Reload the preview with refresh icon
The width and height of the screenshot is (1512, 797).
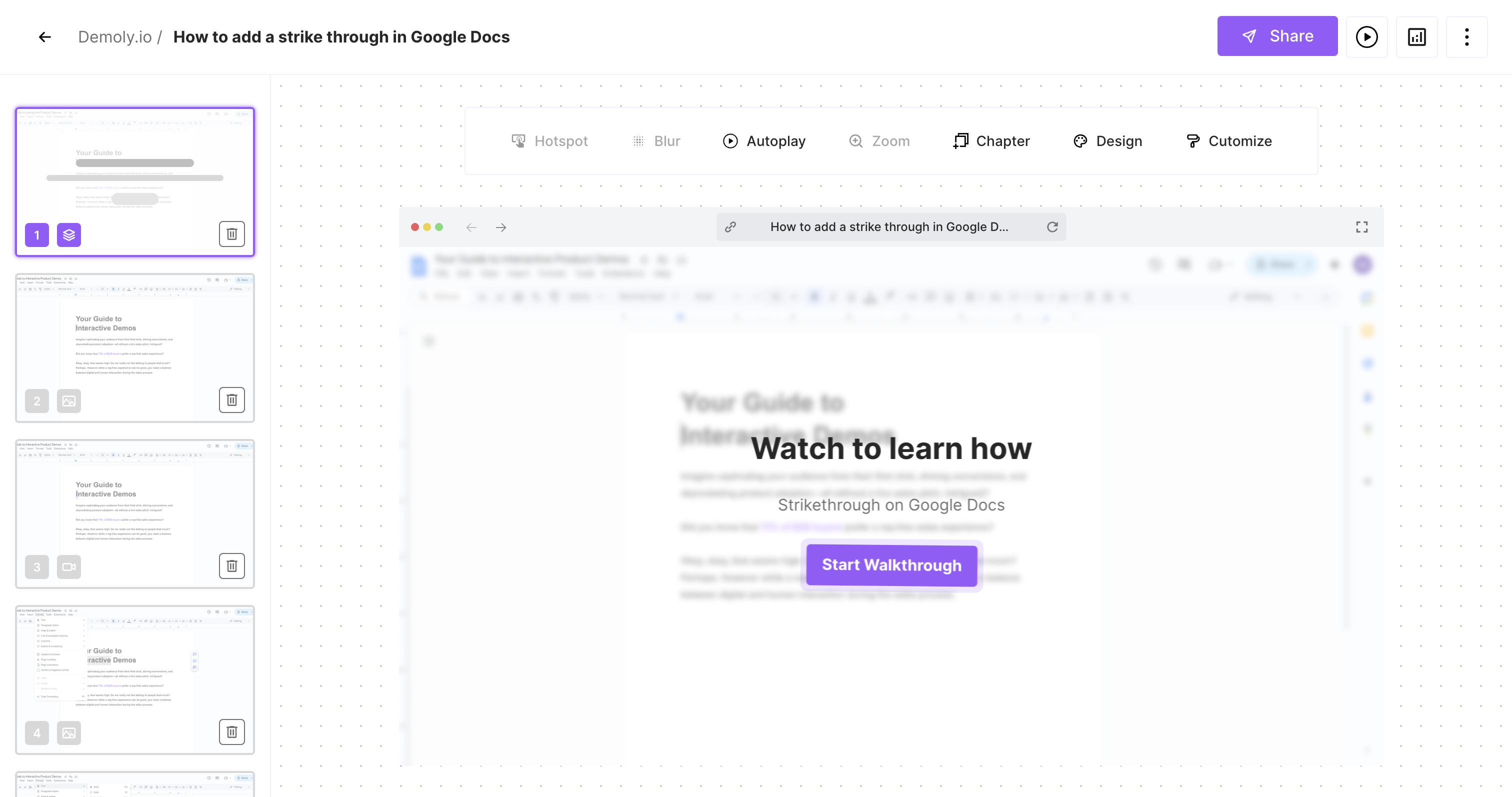pyautogui.click(x=1052, y=227)
